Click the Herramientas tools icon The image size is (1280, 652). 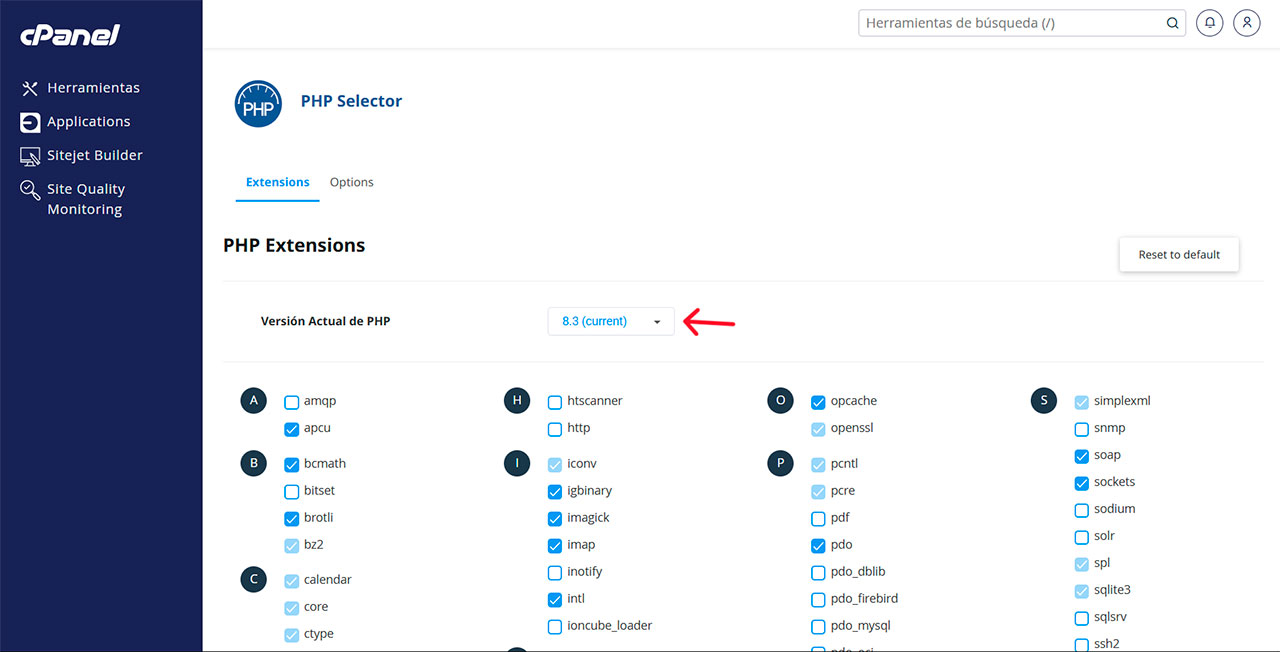(x=30, y=88)
